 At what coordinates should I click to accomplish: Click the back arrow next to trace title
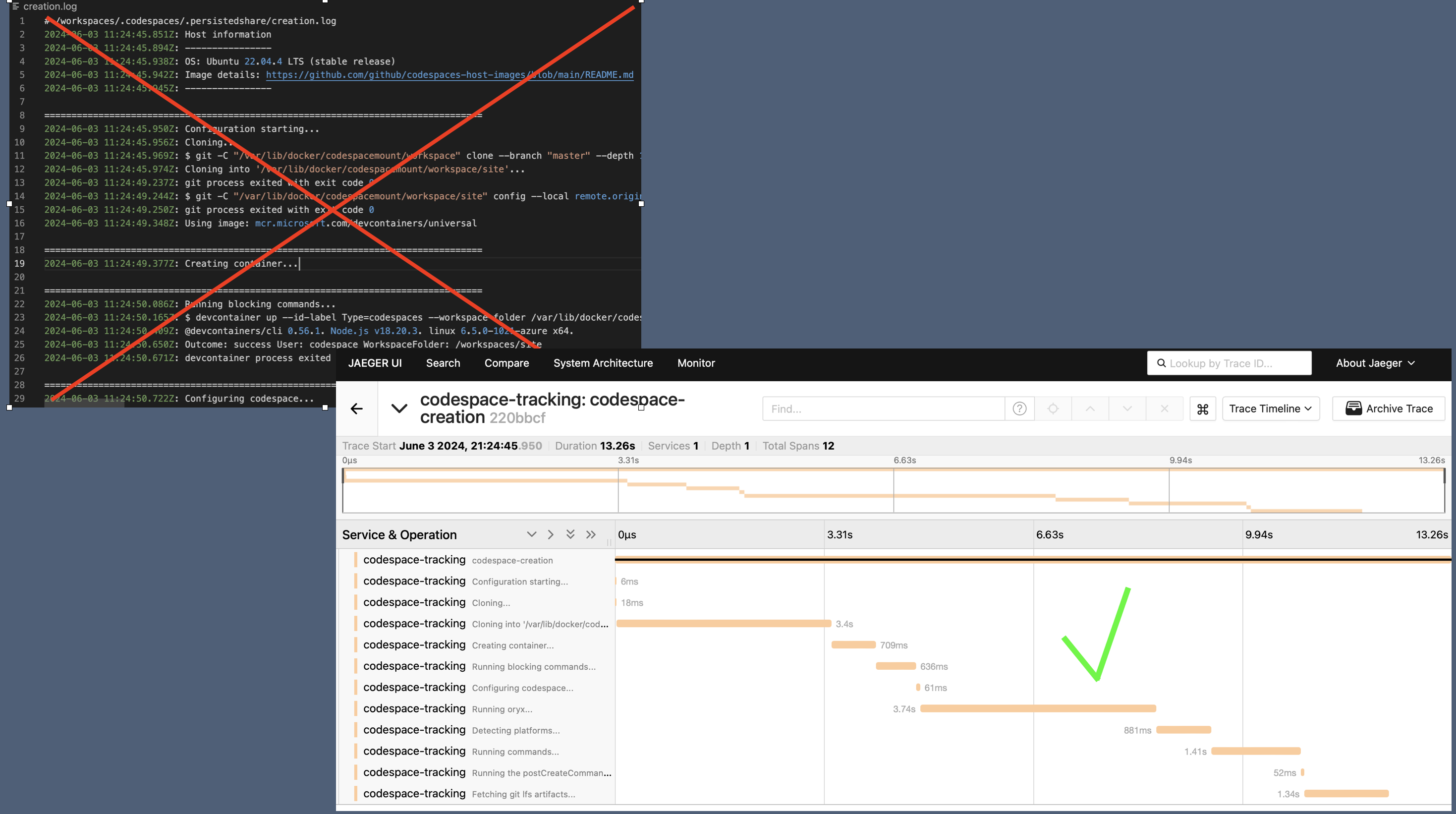tap(357, 408)
